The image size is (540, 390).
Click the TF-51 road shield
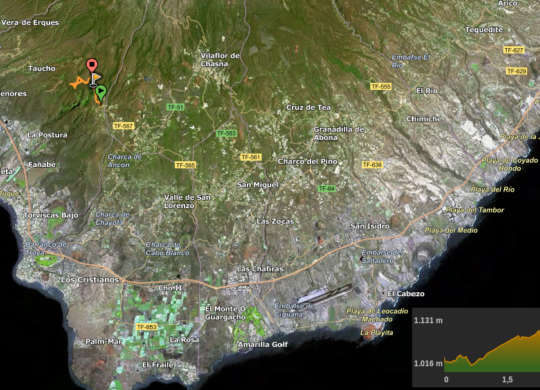[175, 107]
